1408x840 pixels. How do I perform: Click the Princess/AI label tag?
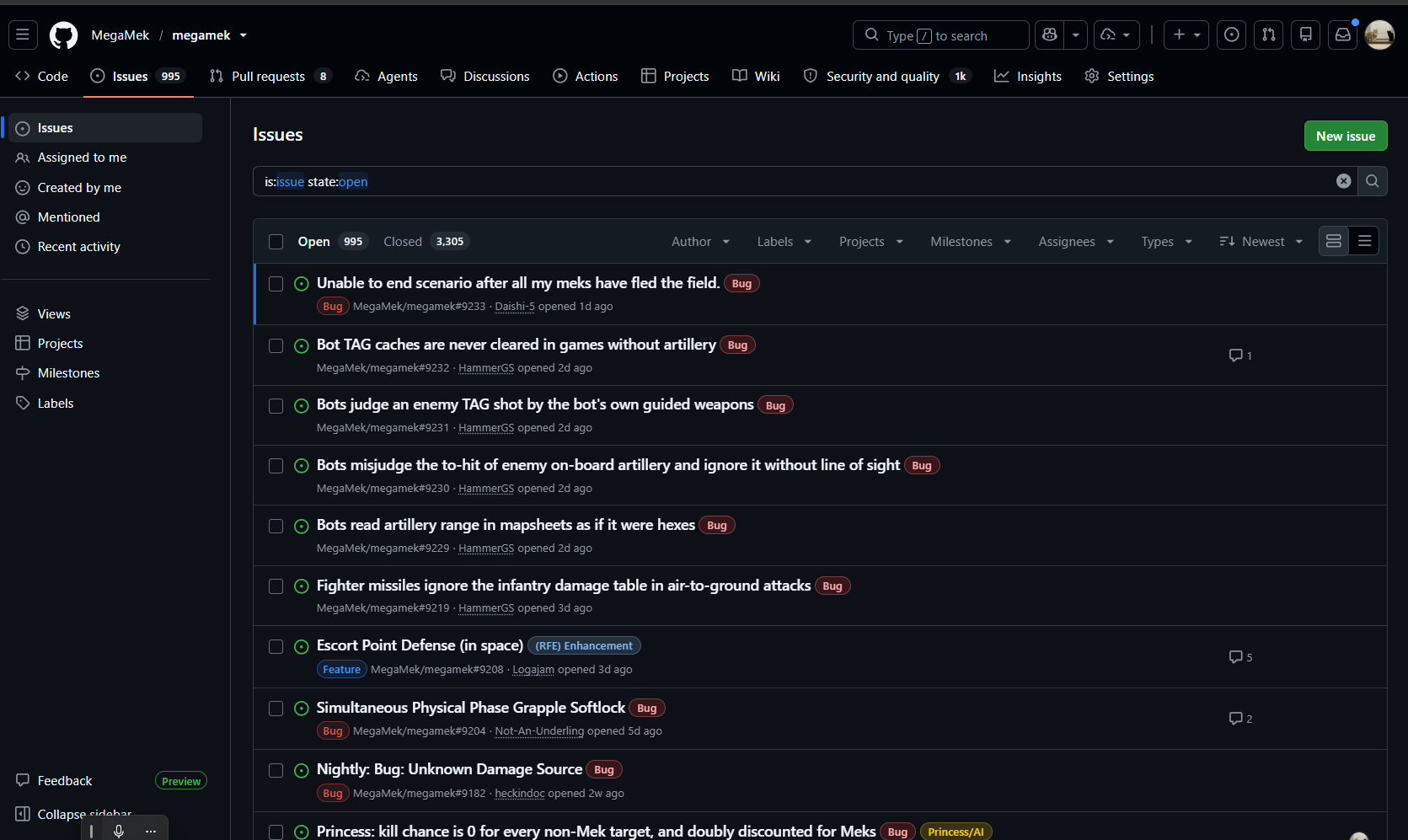956,832
